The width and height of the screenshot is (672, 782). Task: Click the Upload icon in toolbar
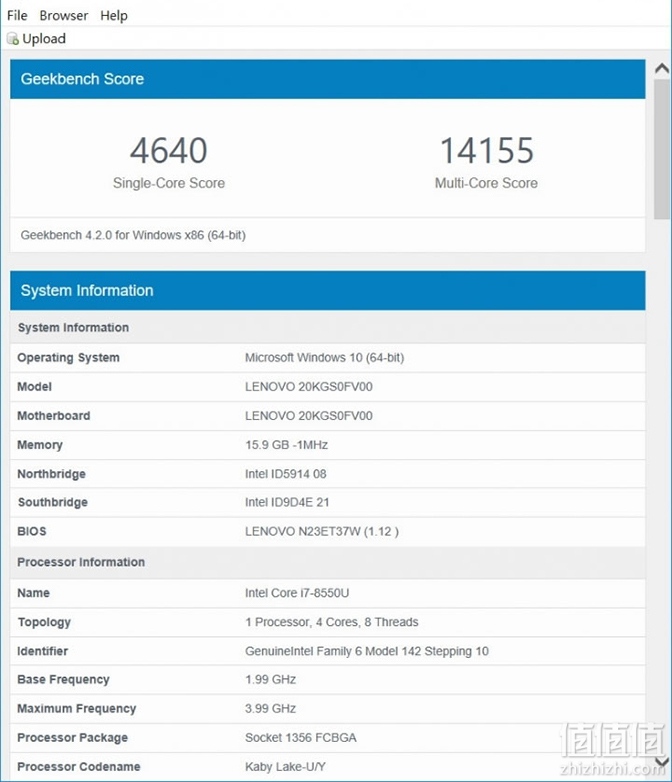coord(12,39)
